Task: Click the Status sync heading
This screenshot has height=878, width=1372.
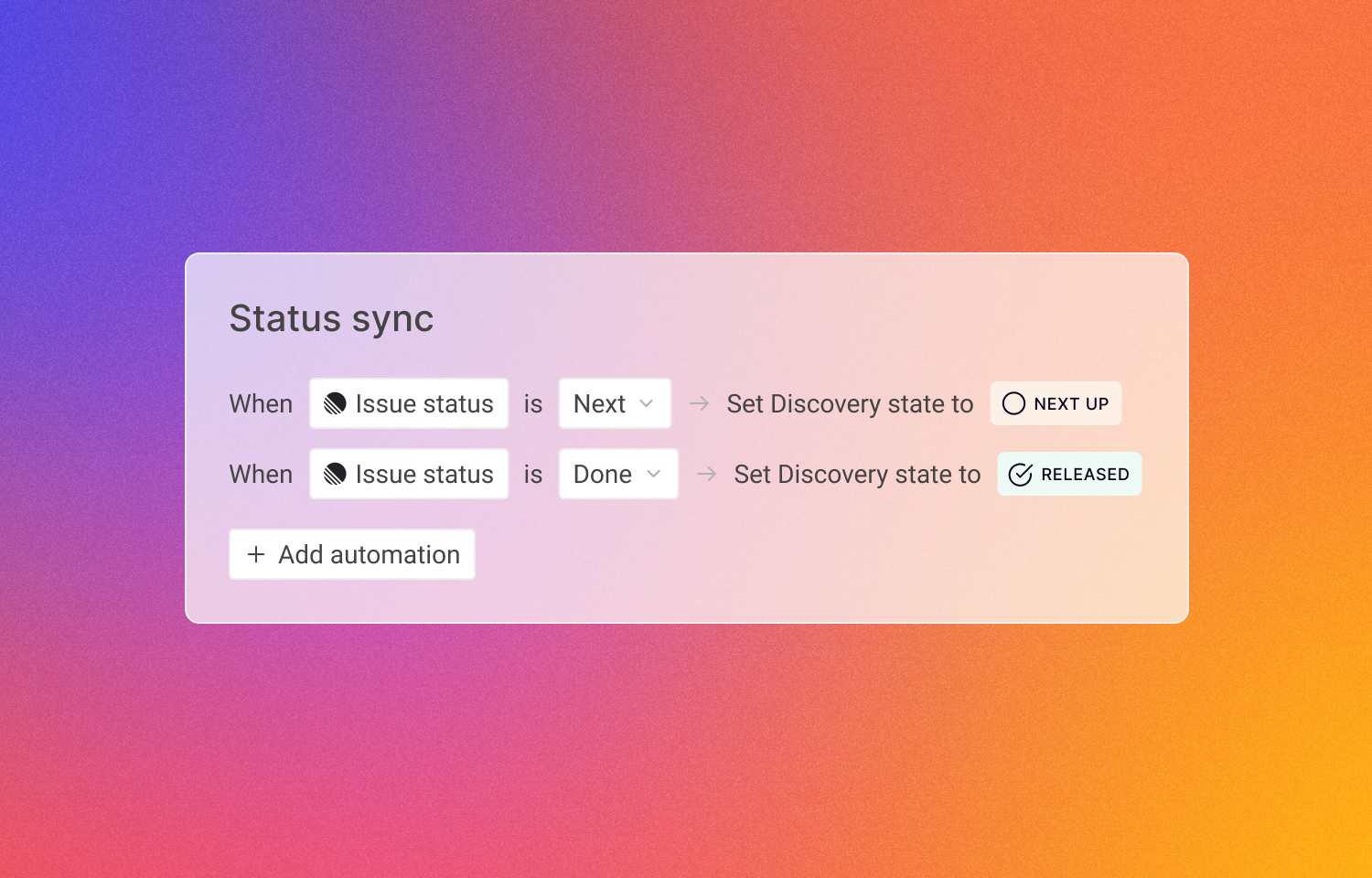Action: pyautogui.click(x=332, y=318)
